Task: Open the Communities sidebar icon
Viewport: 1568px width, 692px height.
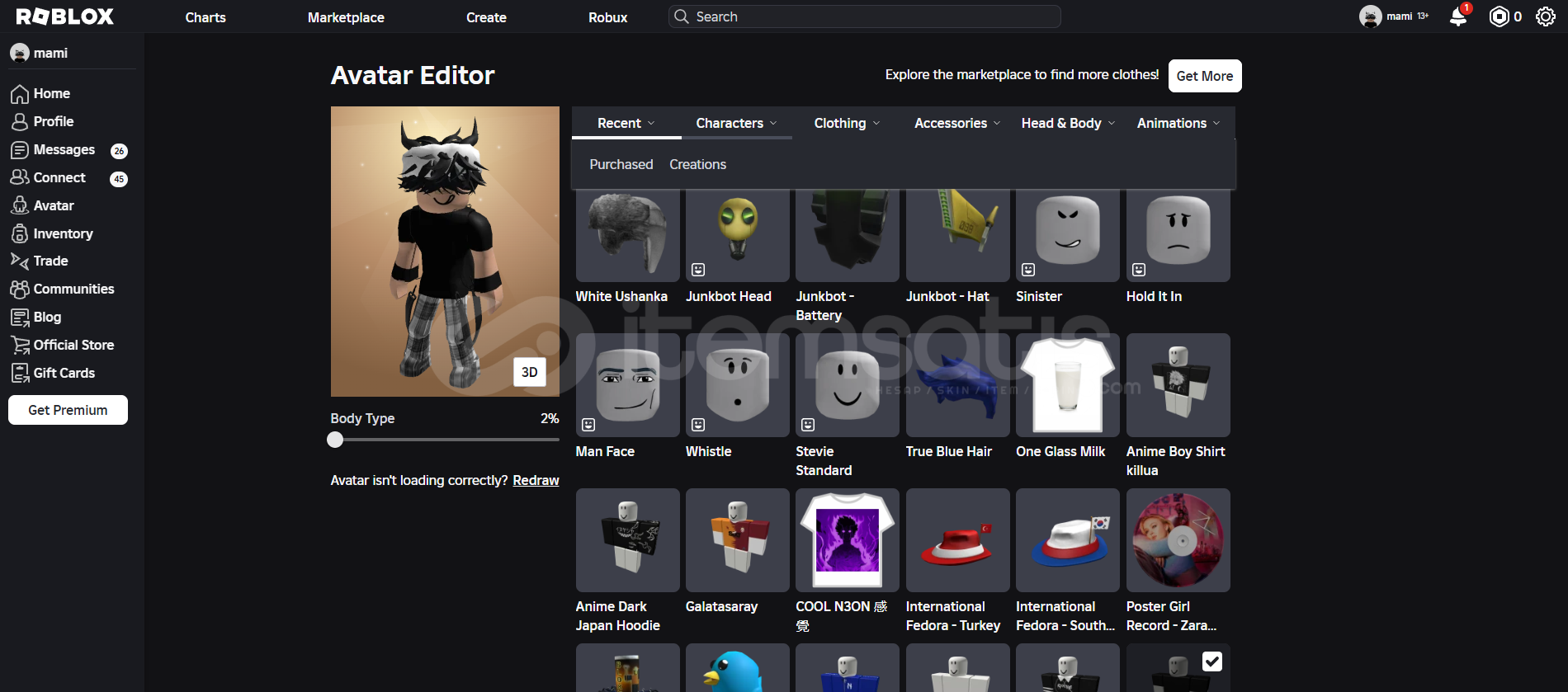Action: pos(20,289)
